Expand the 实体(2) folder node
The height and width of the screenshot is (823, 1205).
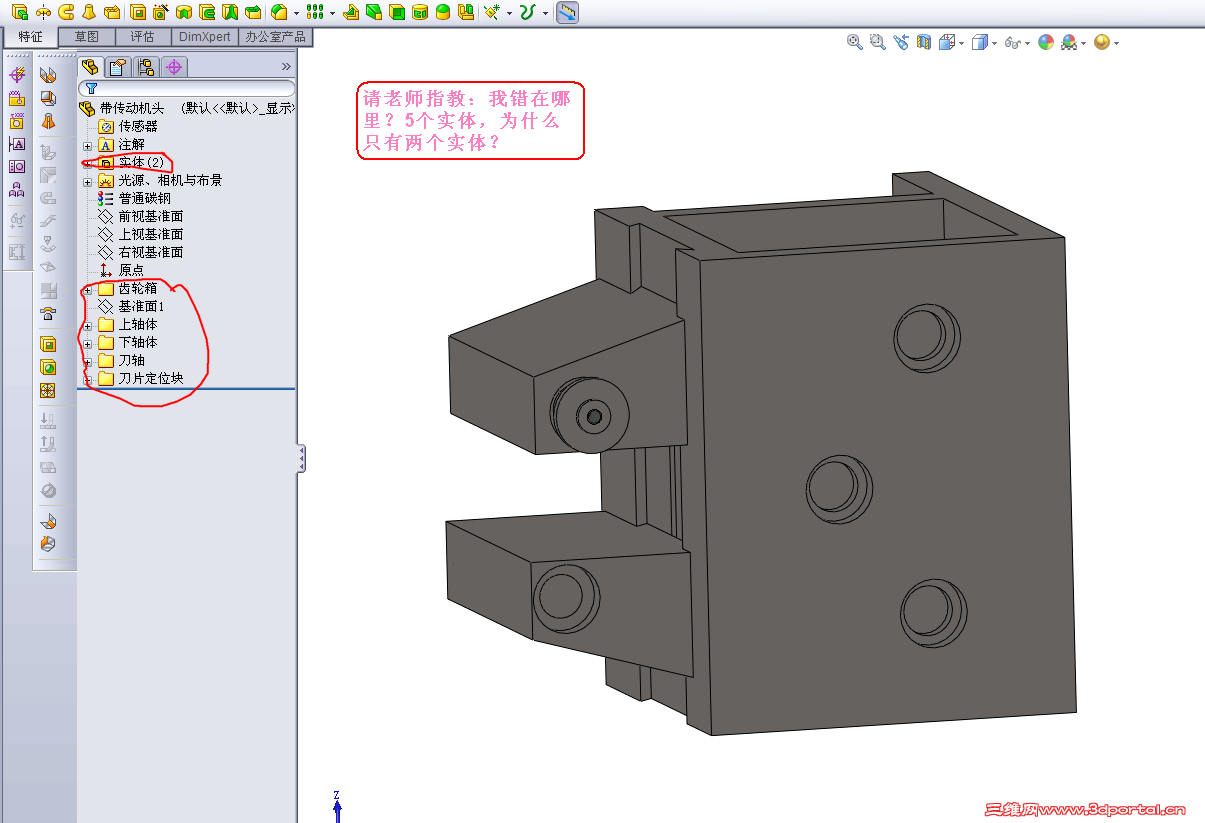pyautogui.click(x=88, y=163)
